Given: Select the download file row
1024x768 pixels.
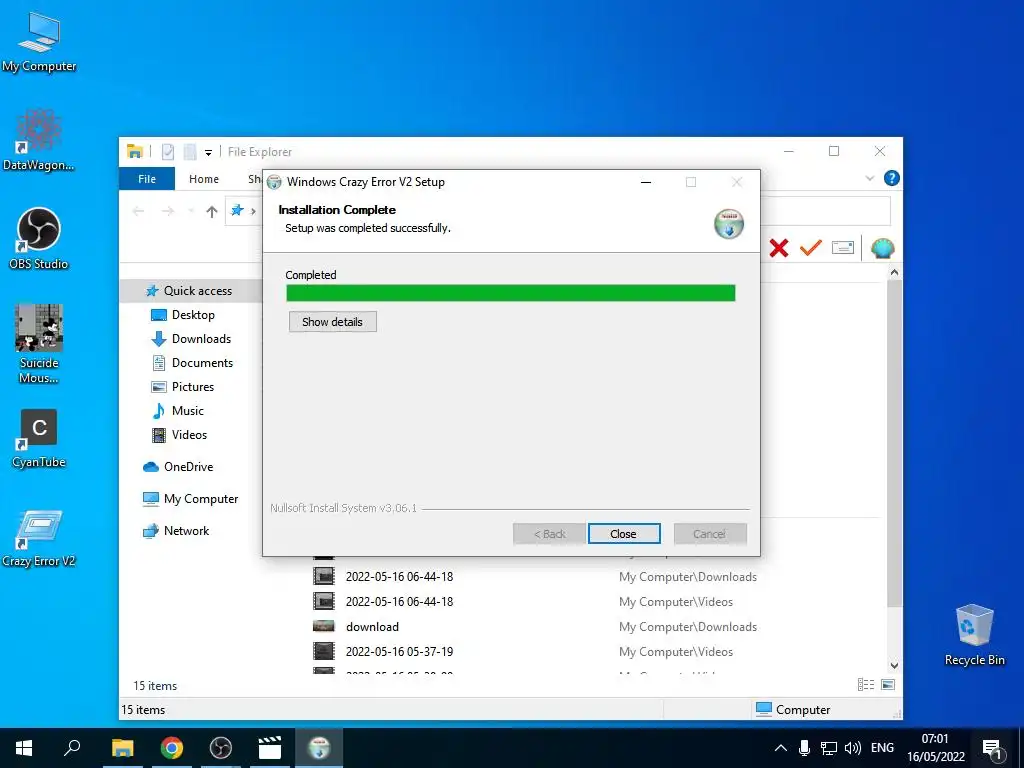Looking at the screenshot, I should click(x=536, y=627).
